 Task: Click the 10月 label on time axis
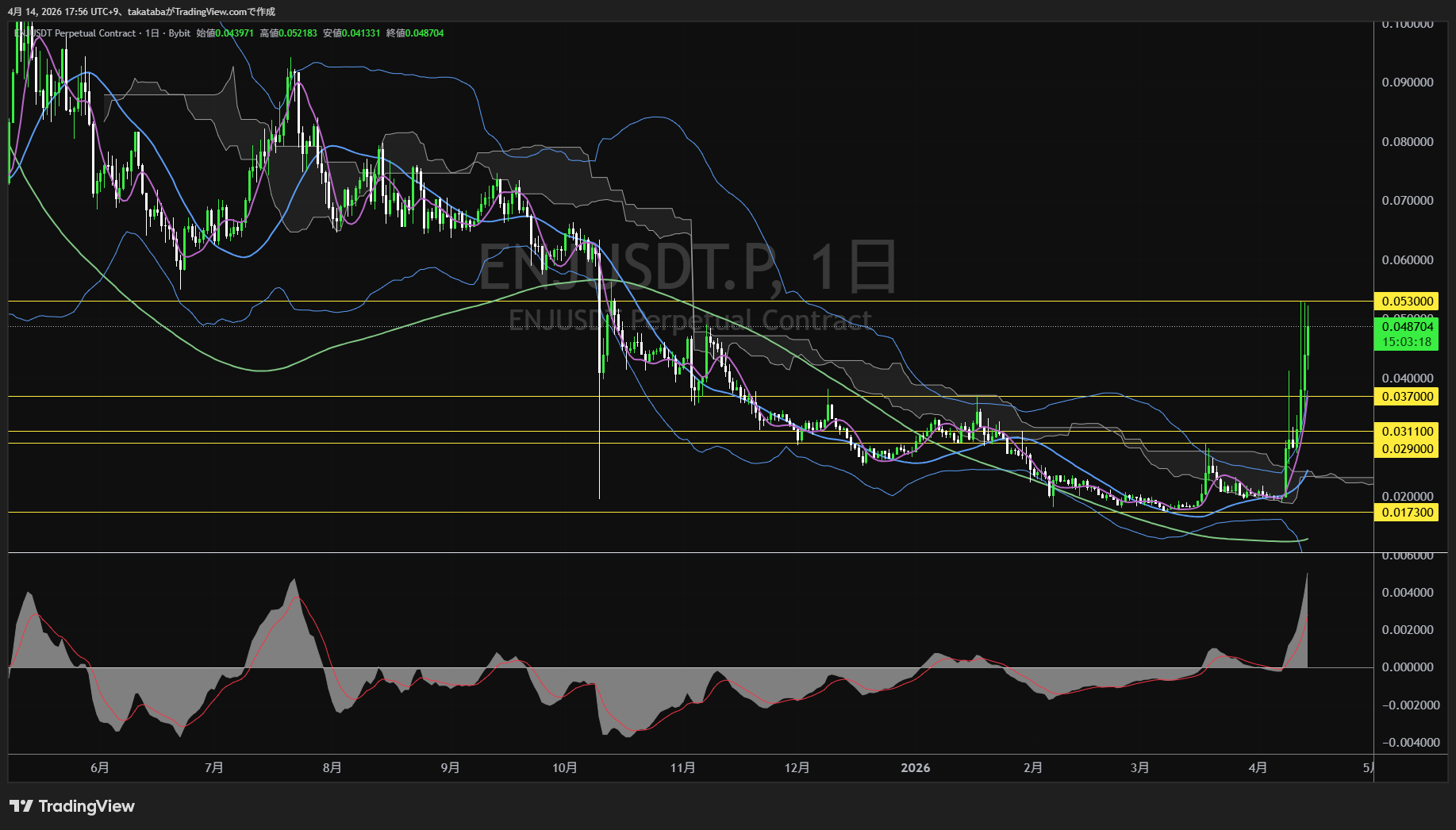point(564,768)
